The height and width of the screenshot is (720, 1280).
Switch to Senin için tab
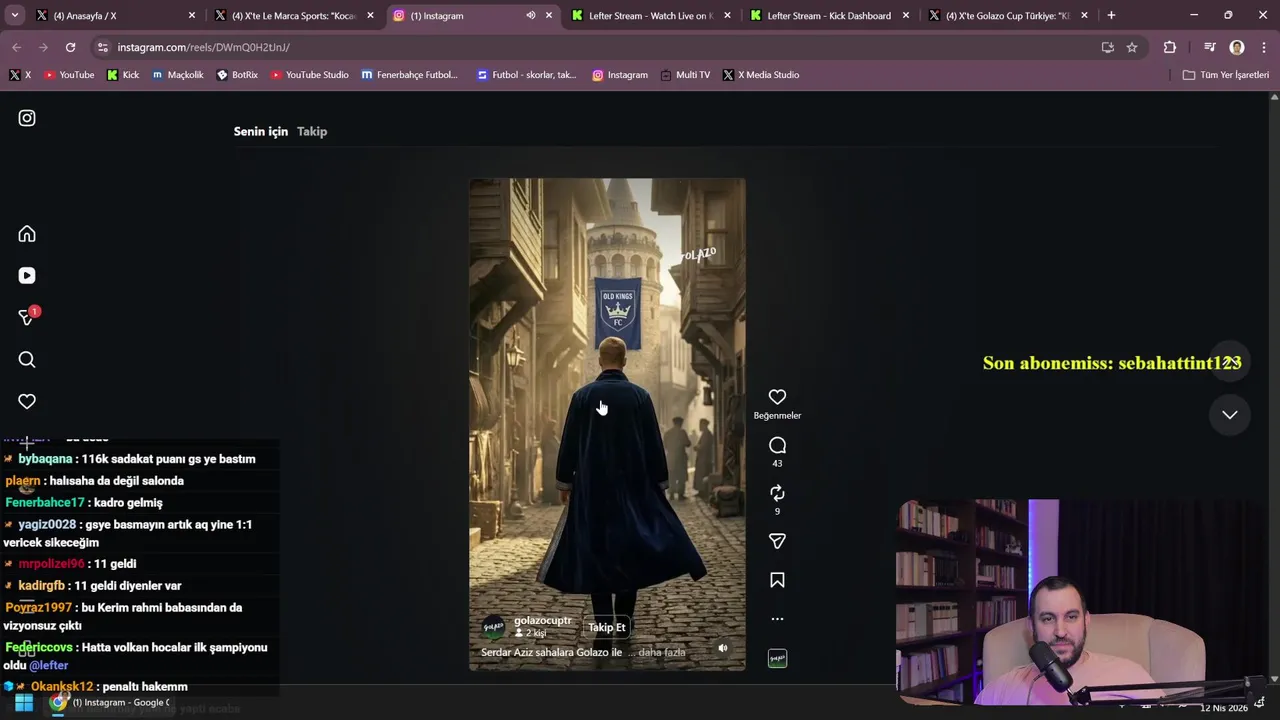pos(260,131)
